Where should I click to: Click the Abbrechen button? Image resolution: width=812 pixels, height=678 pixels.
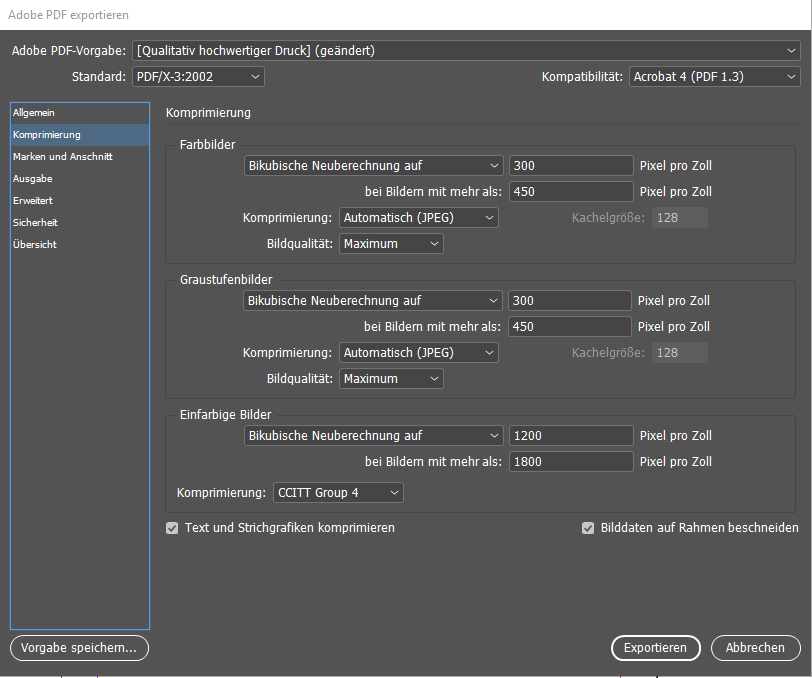[x=756, y=648]
